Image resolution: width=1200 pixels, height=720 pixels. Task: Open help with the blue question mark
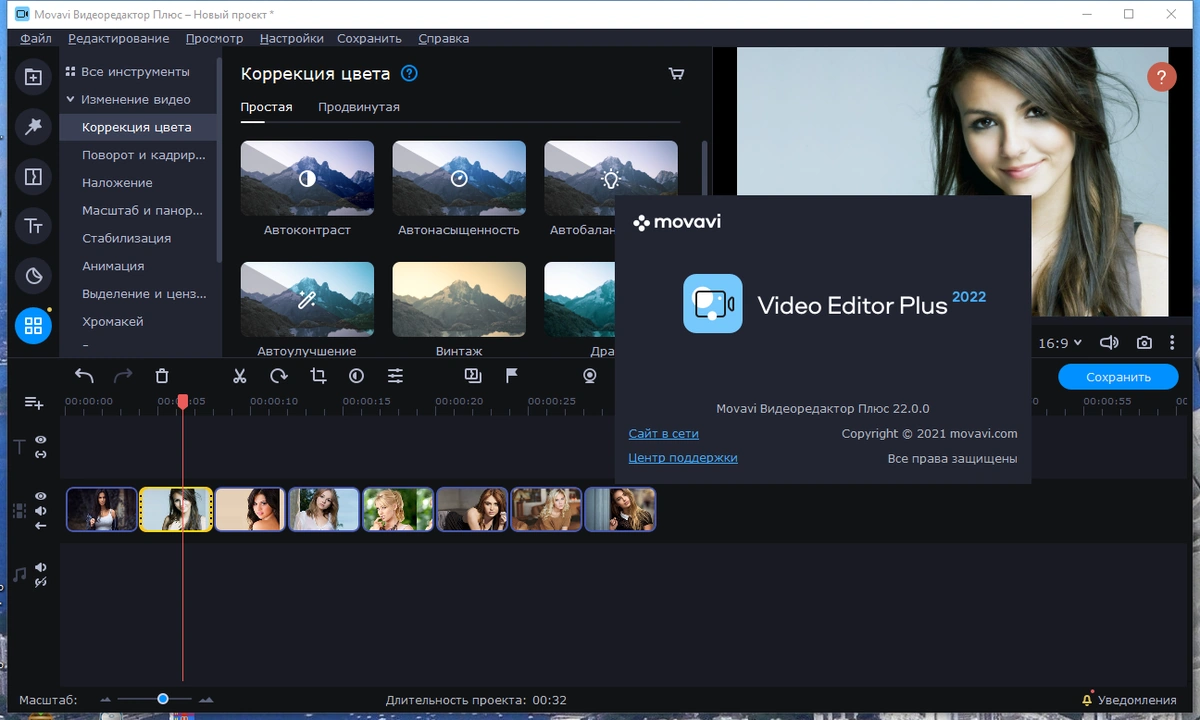[409, 74]
